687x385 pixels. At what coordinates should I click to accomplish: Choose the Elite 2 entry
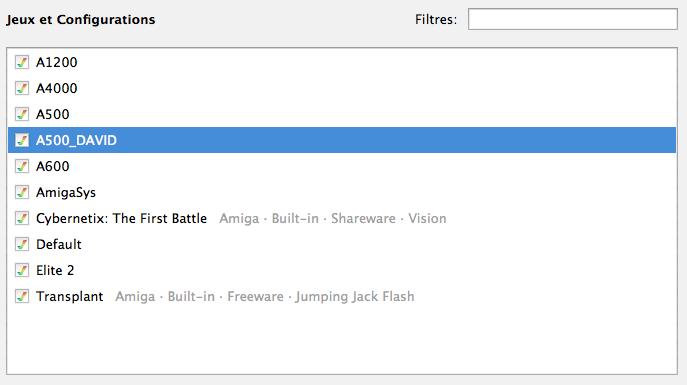pos(342,270)
